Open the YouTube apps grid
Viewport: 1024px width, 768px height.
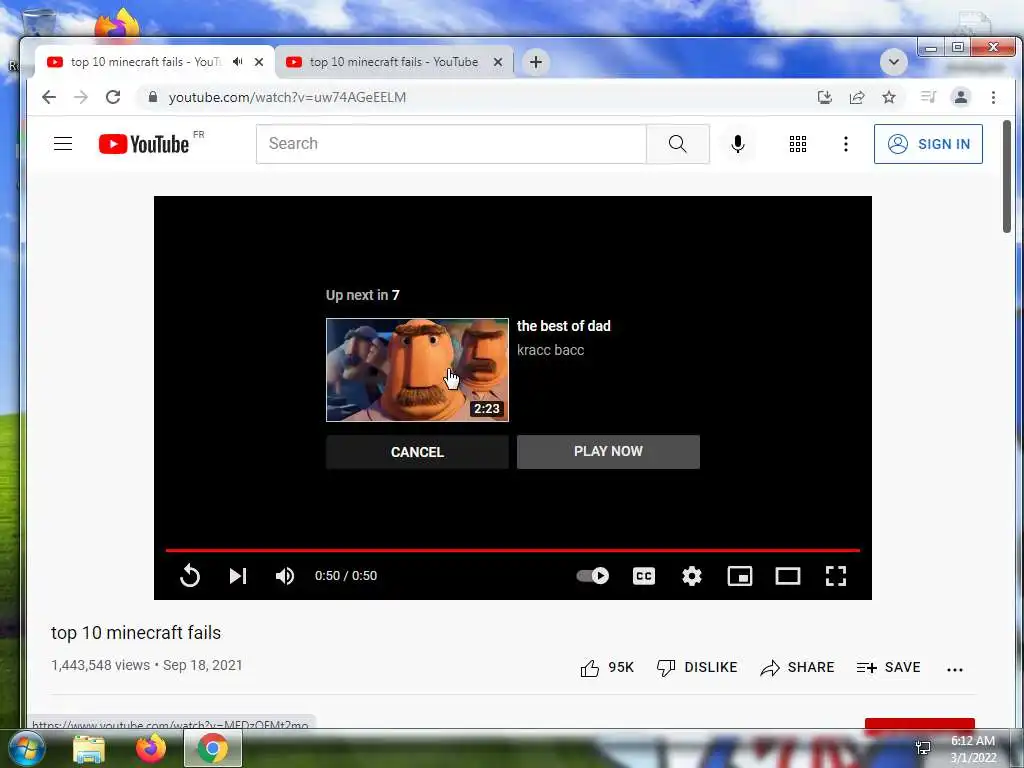[797, 144]
